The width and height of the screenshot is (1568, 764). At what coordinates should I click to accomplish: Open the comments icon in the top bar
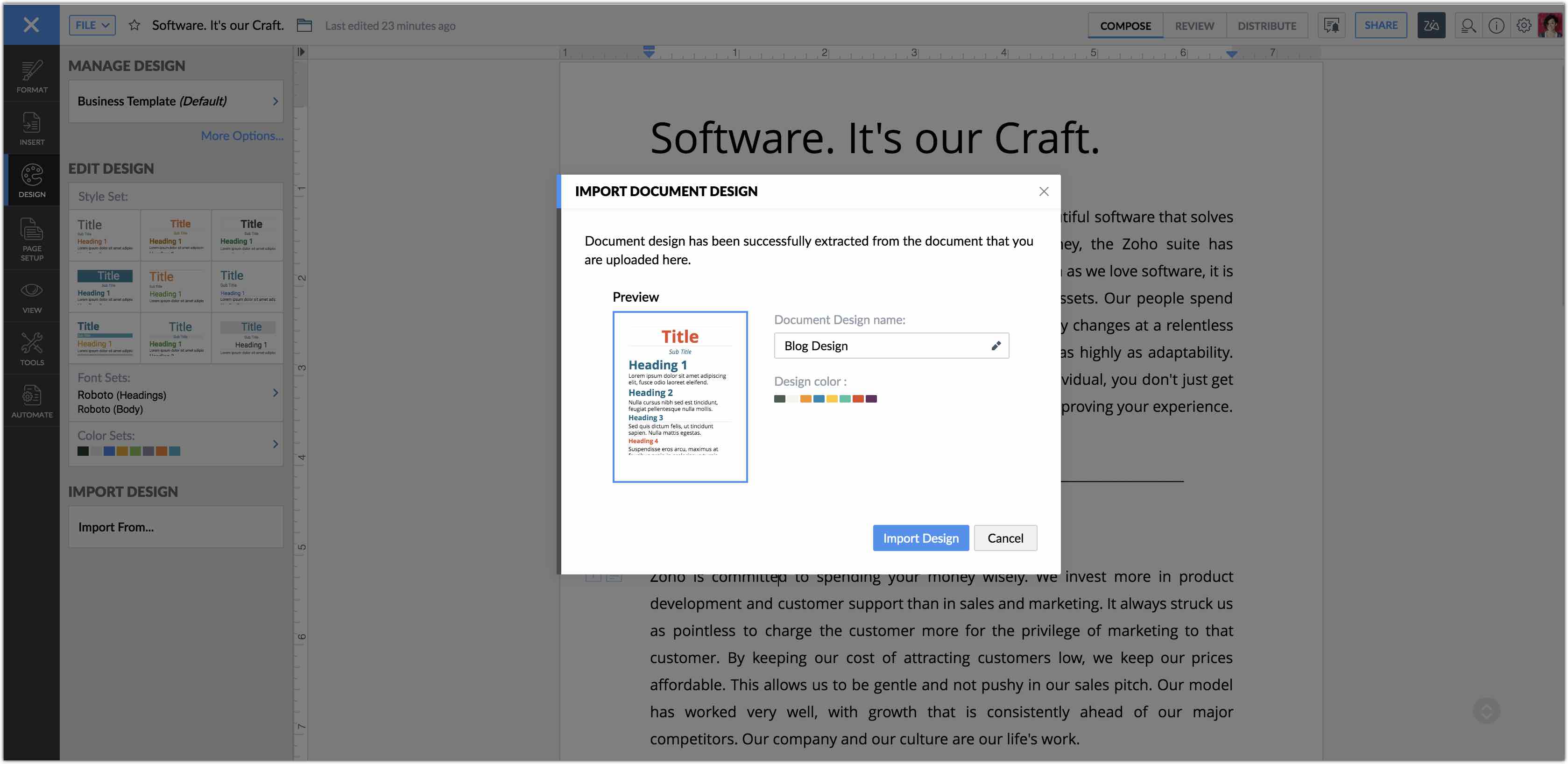click(1331, 26)
